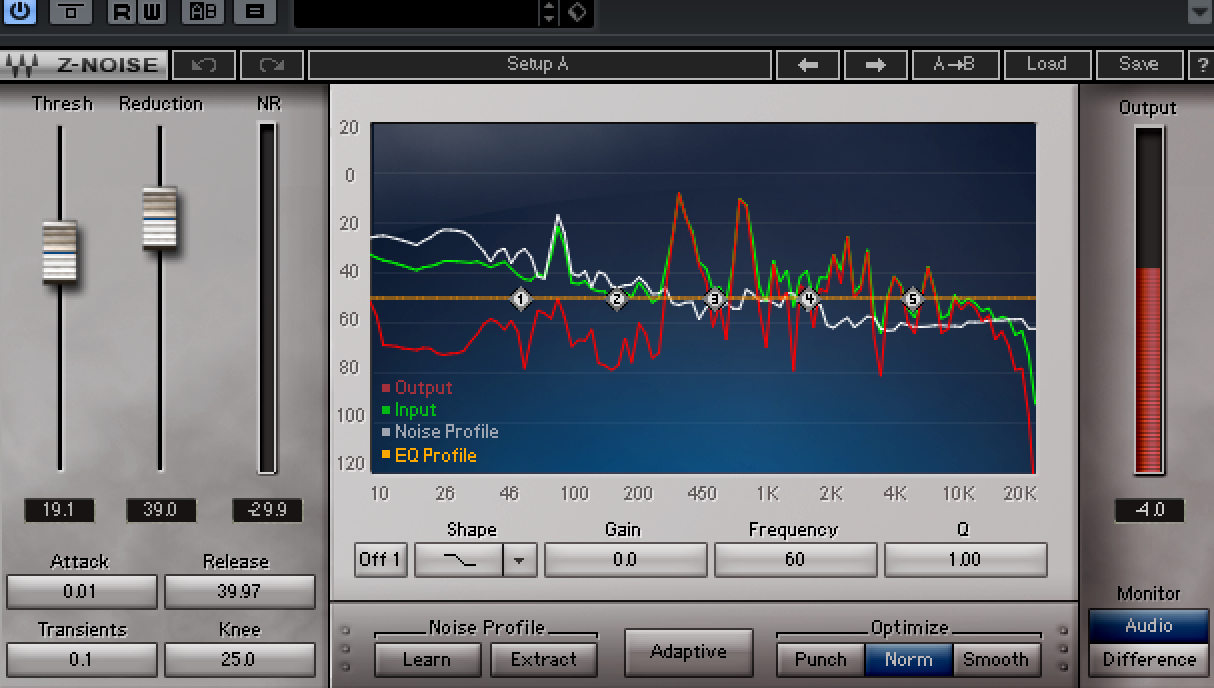The image size is (1214, 688).
Task: Click the Save button
Action: [1139, 65]
